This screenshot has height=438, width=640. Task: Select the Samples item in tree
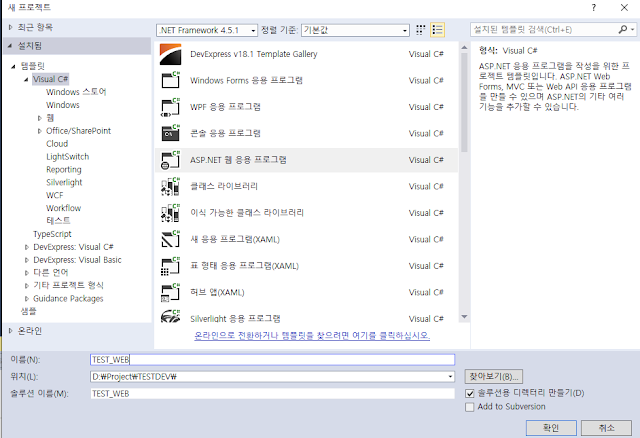point(29,311)
